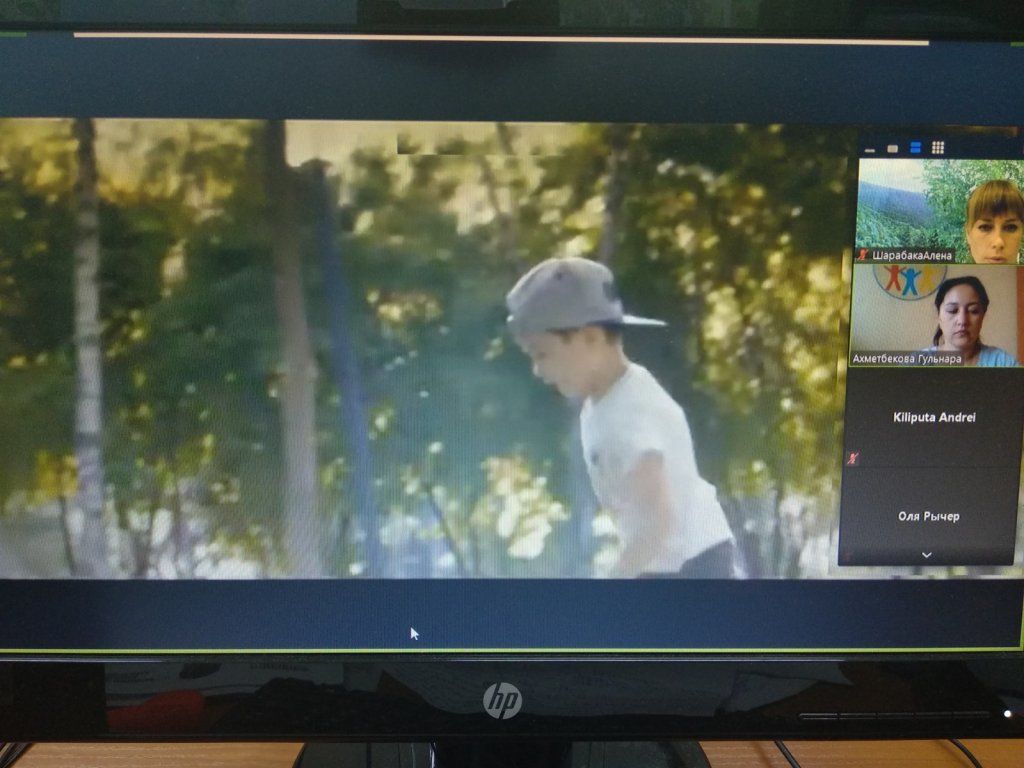Image resolution: width=1024 pixels, height=768 pixels.
Task: Minimize the participant video strip
Action: click(x=869, y=150)
